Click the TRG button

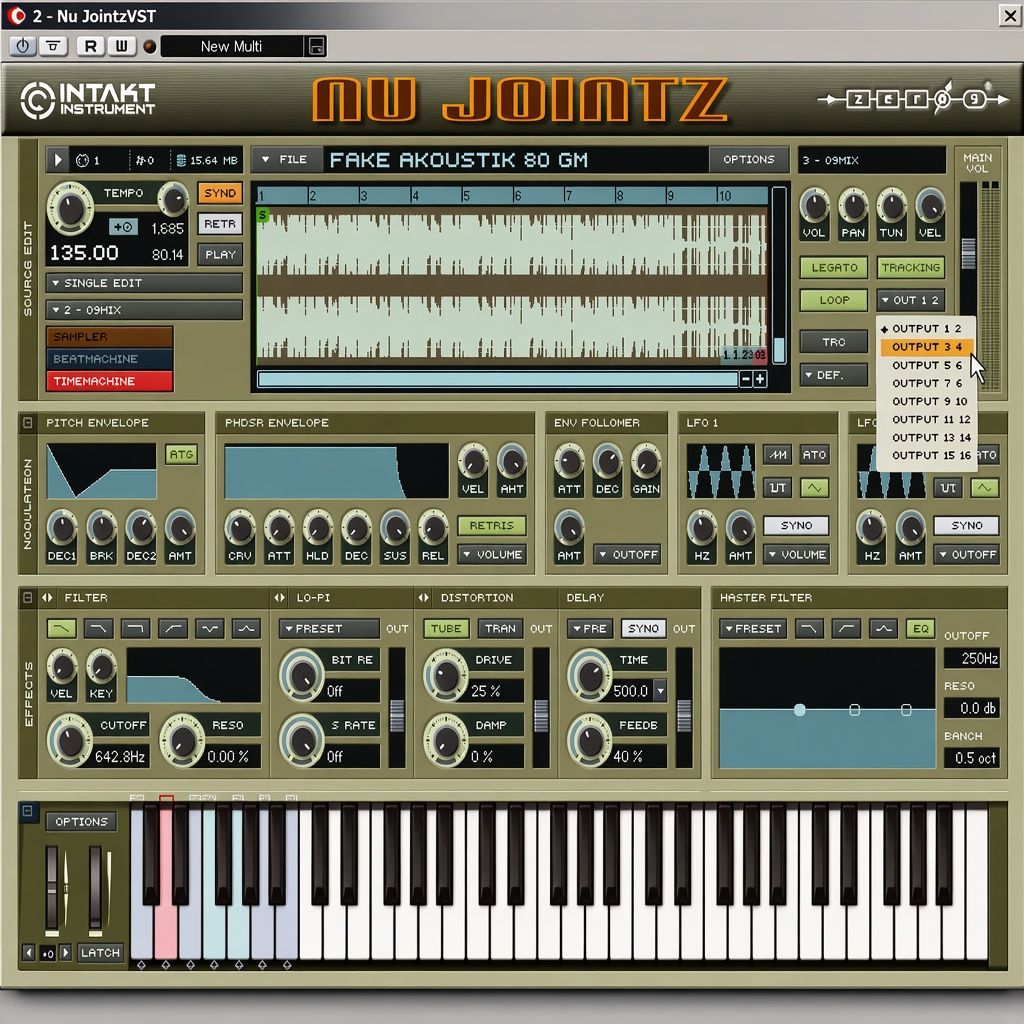tap(834, 342)
